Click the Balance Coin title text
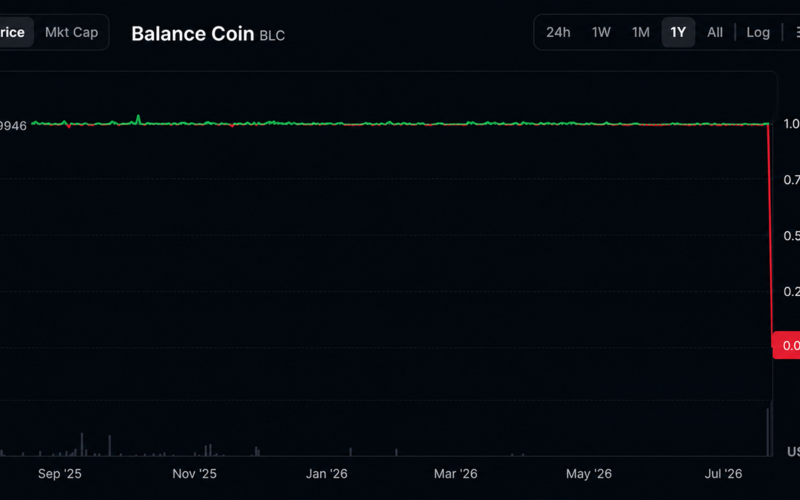 (x=192, y=34)
